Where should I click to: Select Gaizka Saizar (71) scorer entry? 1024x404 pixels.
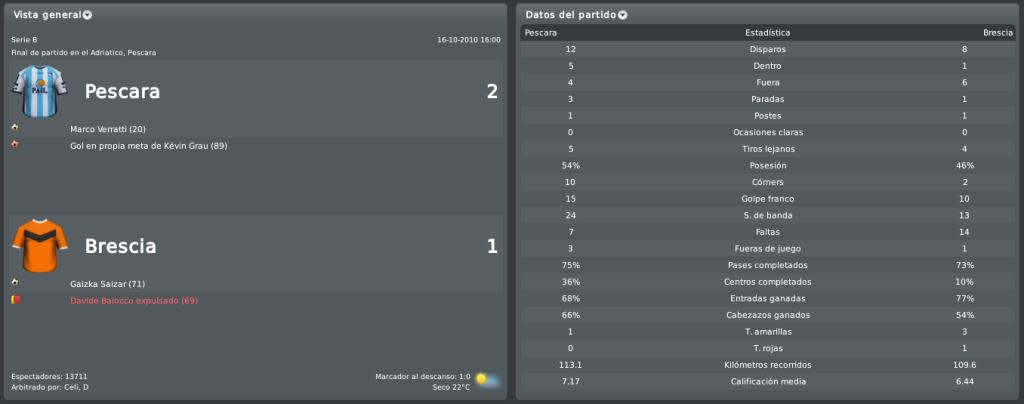coord(107,284)
